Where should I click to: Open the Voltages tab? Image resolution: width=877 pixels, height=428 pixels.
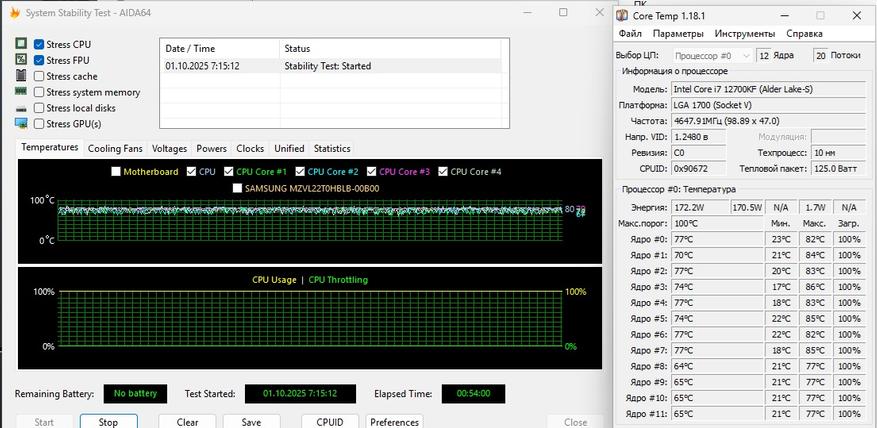coord(169,148)
